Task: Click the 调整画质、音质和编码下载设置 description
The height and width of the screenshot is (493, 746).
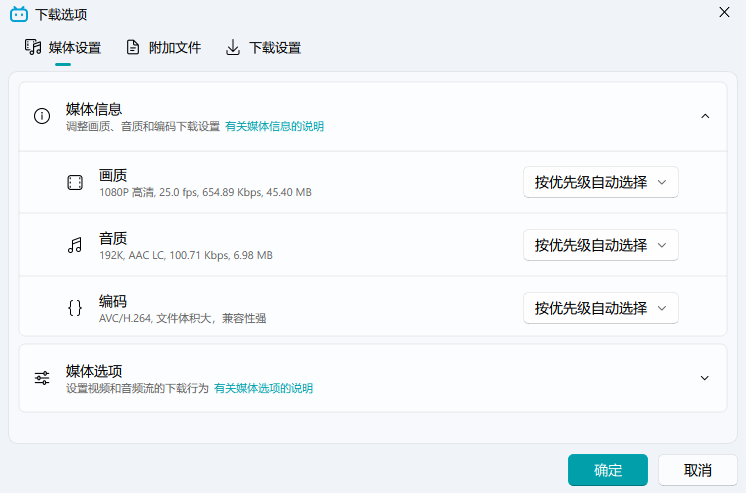Action: point(143,126)
